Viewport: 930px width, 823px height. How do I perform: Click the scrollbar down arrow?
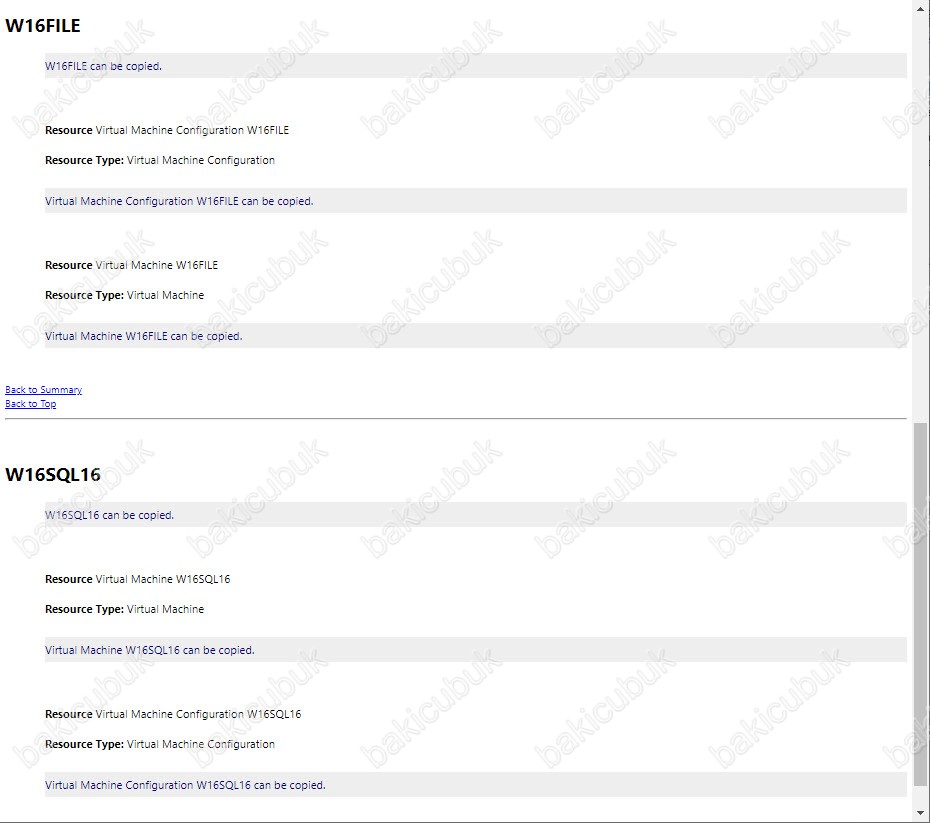[921, 812]
